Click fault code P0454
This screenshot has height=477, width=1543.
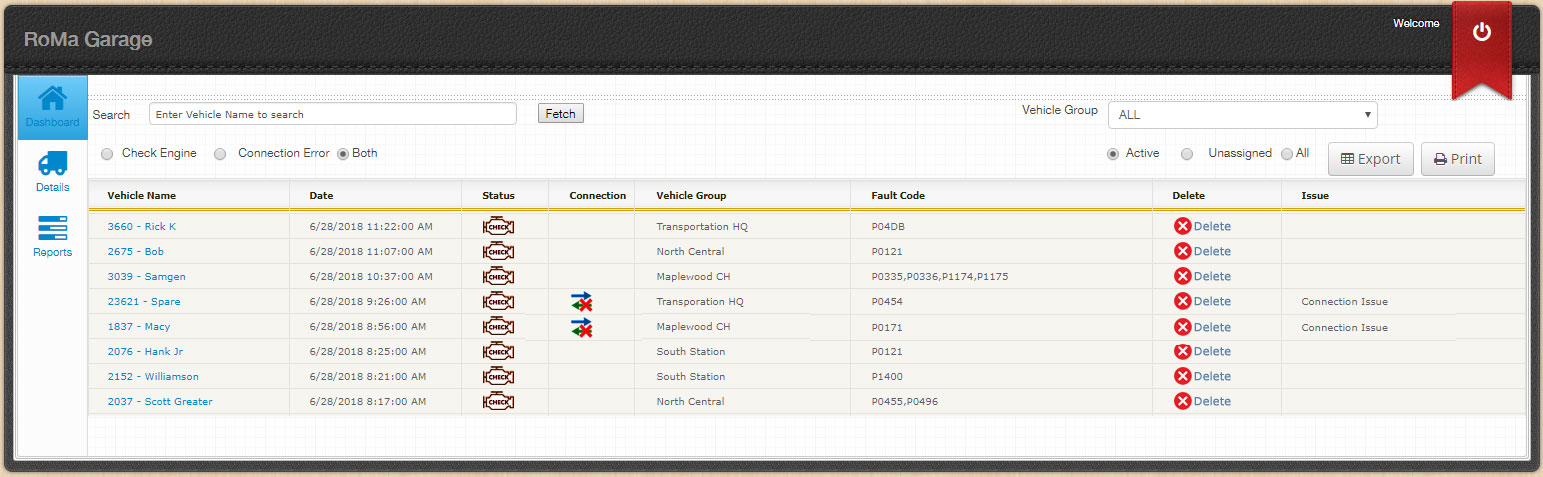pos(887,301)
